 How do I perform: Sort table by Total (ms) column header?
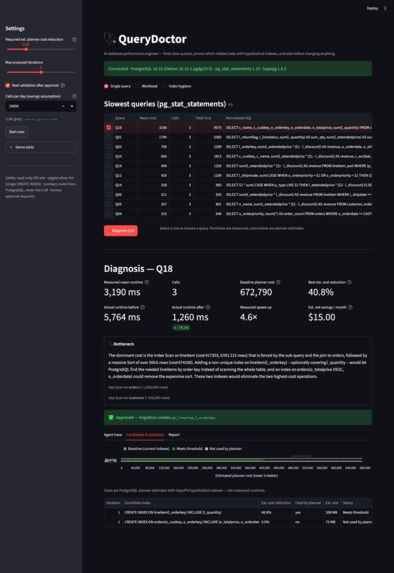[x=208, y=118]
